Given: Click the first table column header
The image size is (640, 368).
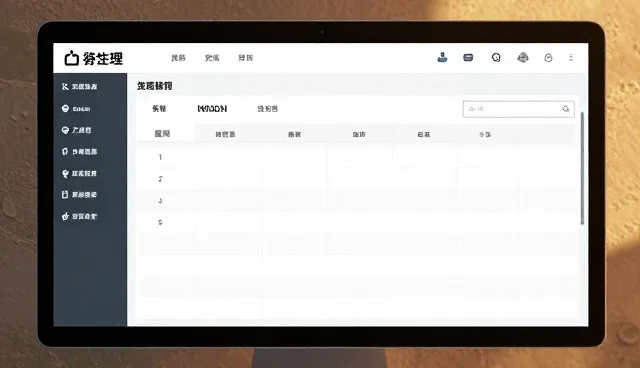Looking at the screenshot, I should 162,133.
